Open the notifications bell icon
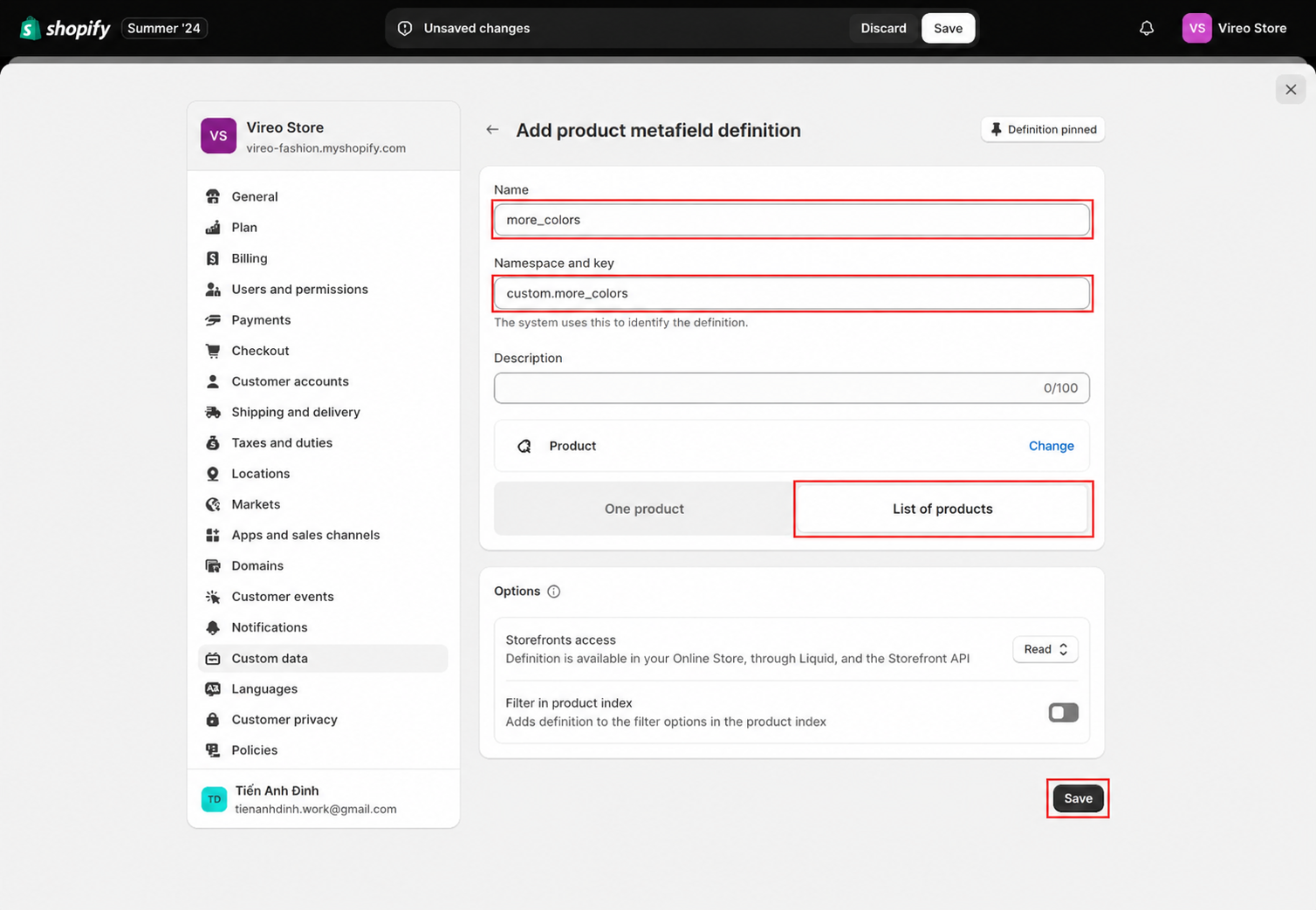Viewport: 1316px width, 910px height. pos(1147,28)
